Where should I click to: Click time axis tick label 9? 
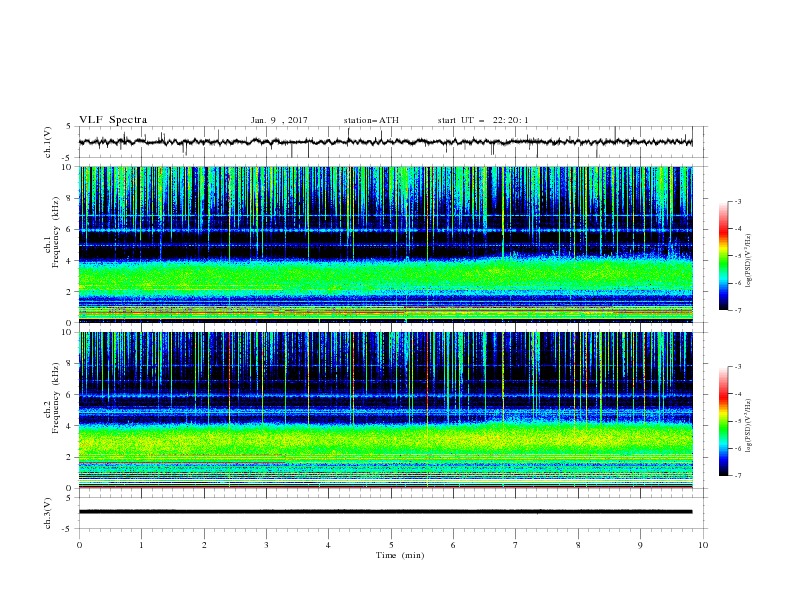(x=640, y=545)
